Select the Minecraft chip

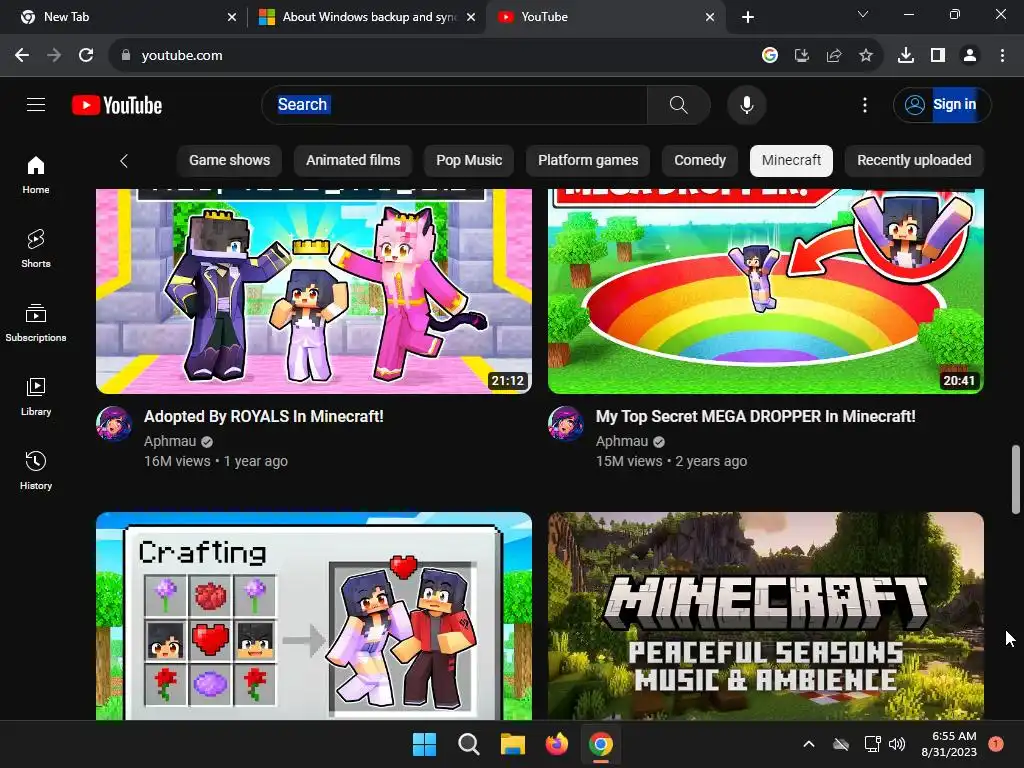(791, 161)
